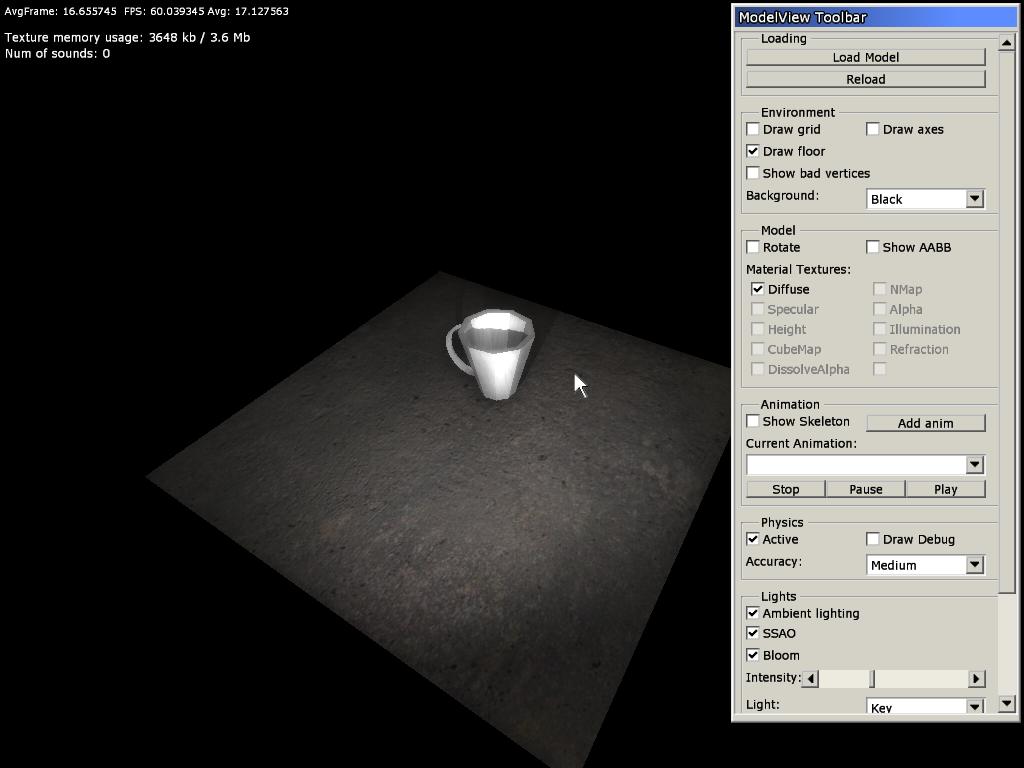This screenshot has height=768, width=1024.
Task: Open the Background color dropdown
Action: coord(974,199)
